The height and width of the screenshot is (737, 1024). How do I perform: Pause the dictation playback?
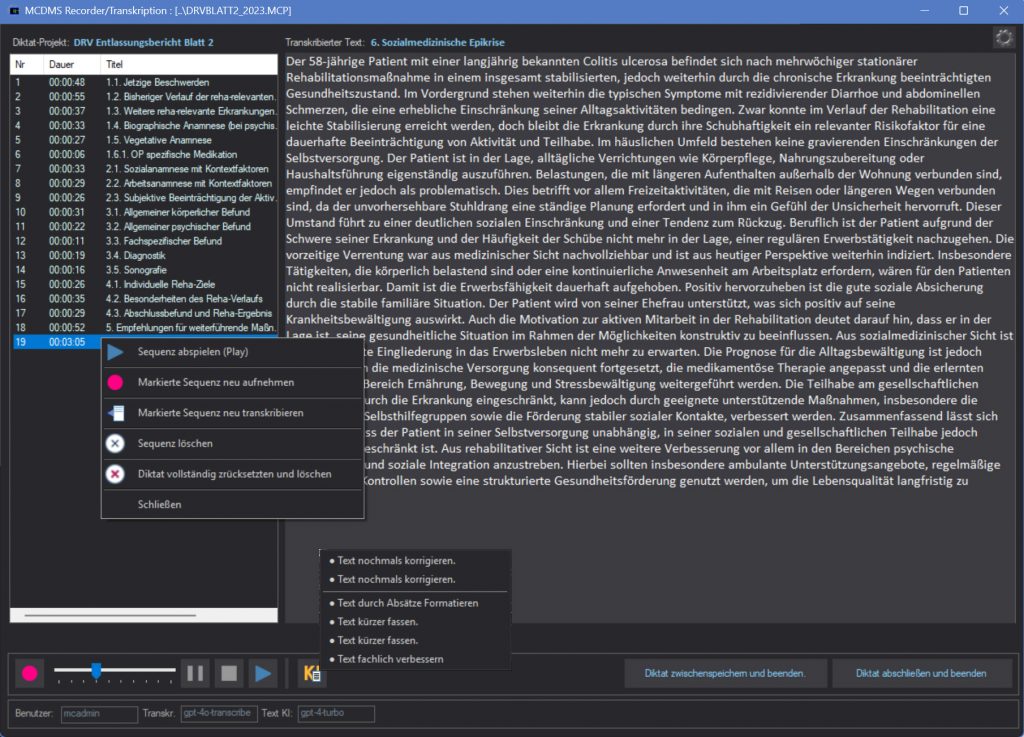195,673
